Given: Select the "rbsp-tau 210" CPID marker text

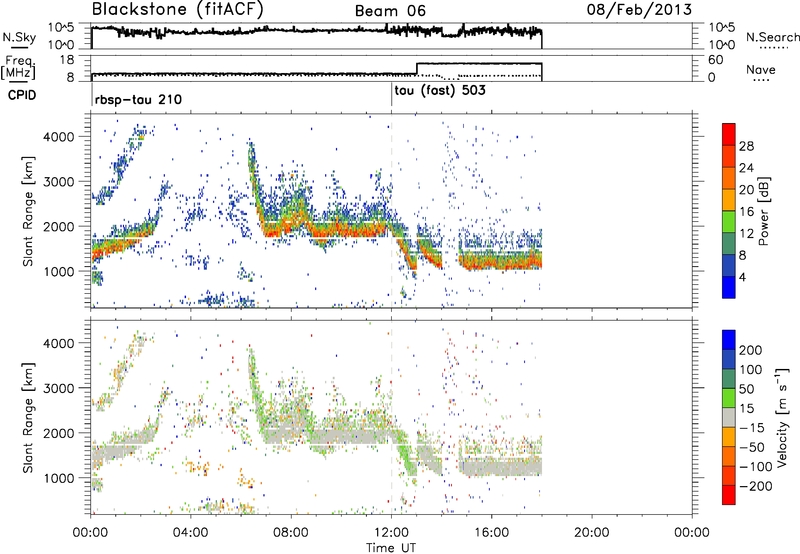Looking at the screenshot, I should point(138,99).
